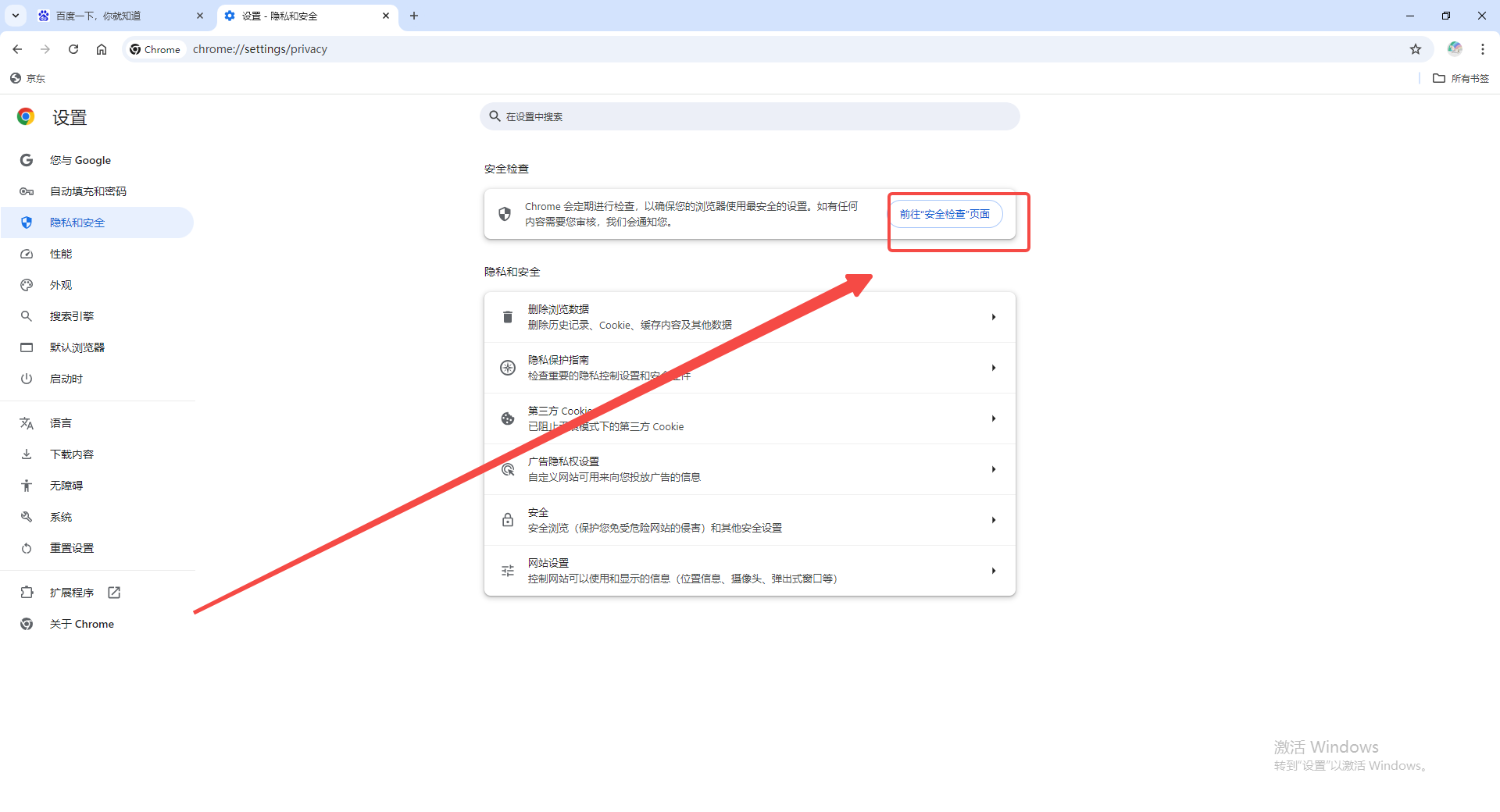Click the cookie icon in 第三方 Cookie row
The width and height of the screenshot is (1500, 812).
[508, 418]
